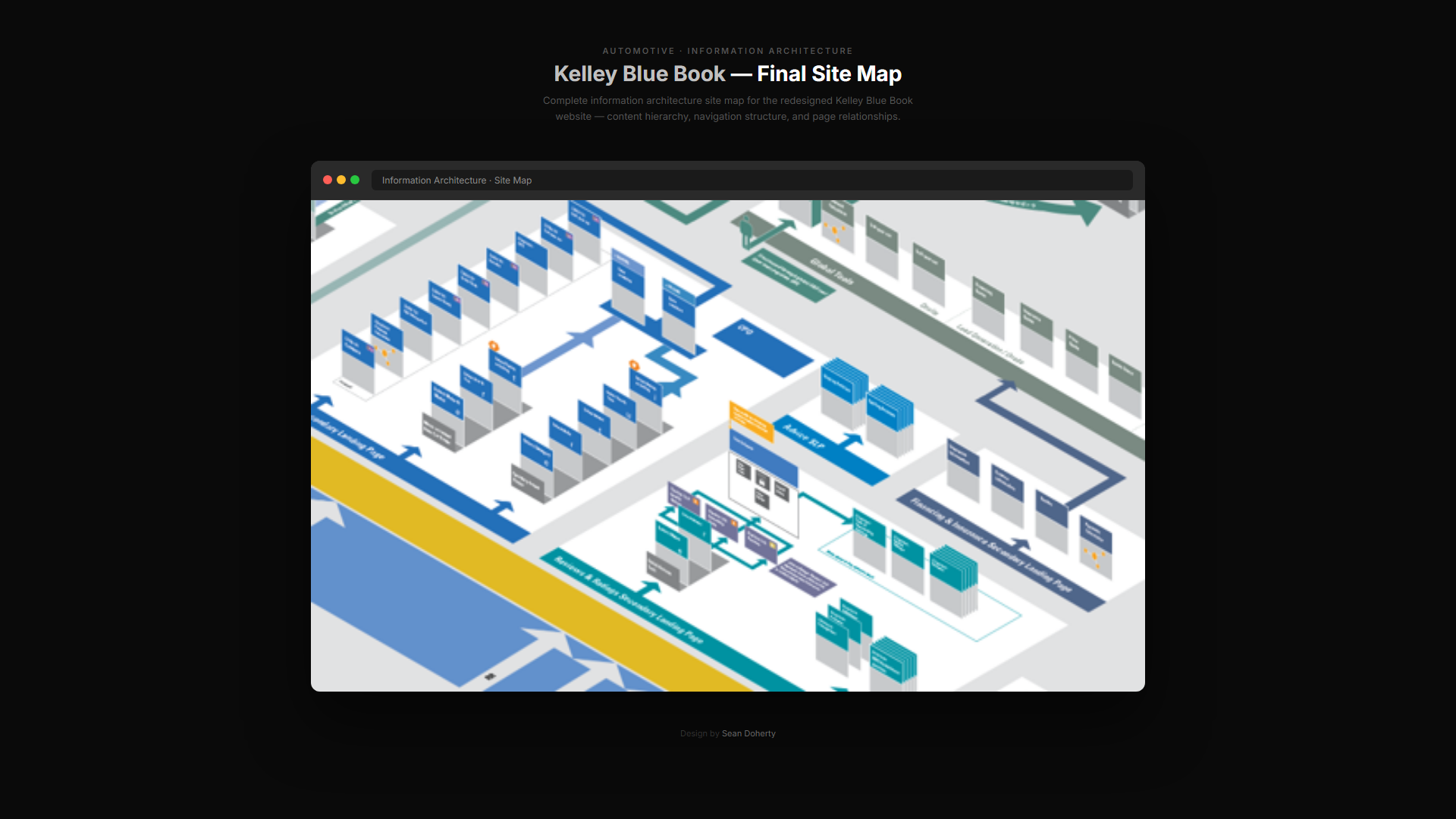This screenshot has width=1456, height=819.
Task: Select the Global Tools gray band label
Action: 832,271
